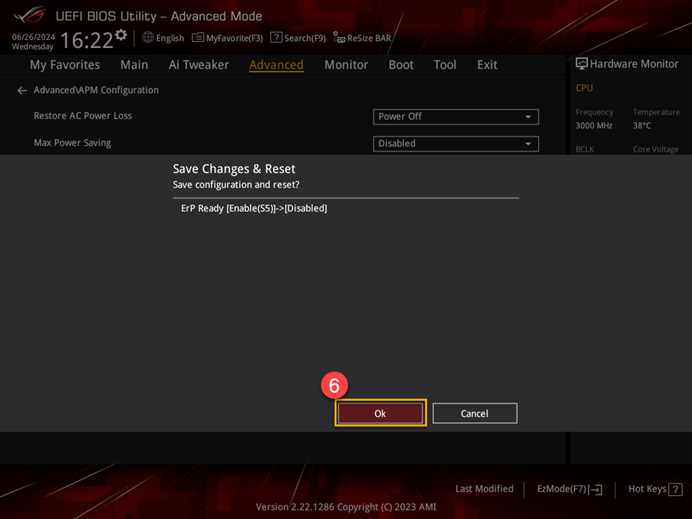Click the Advanced\APM Configuration breadcrumb text
692x519 pixels.
[x=96, y=90]
